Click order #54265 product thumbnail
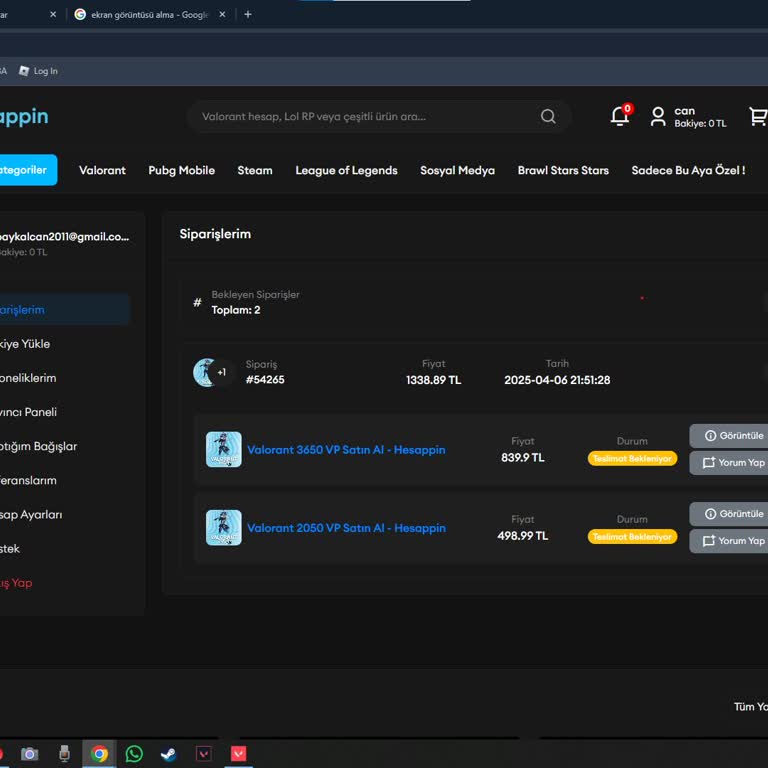This screenshot has height=768, width=768. (x=205, y=372)
